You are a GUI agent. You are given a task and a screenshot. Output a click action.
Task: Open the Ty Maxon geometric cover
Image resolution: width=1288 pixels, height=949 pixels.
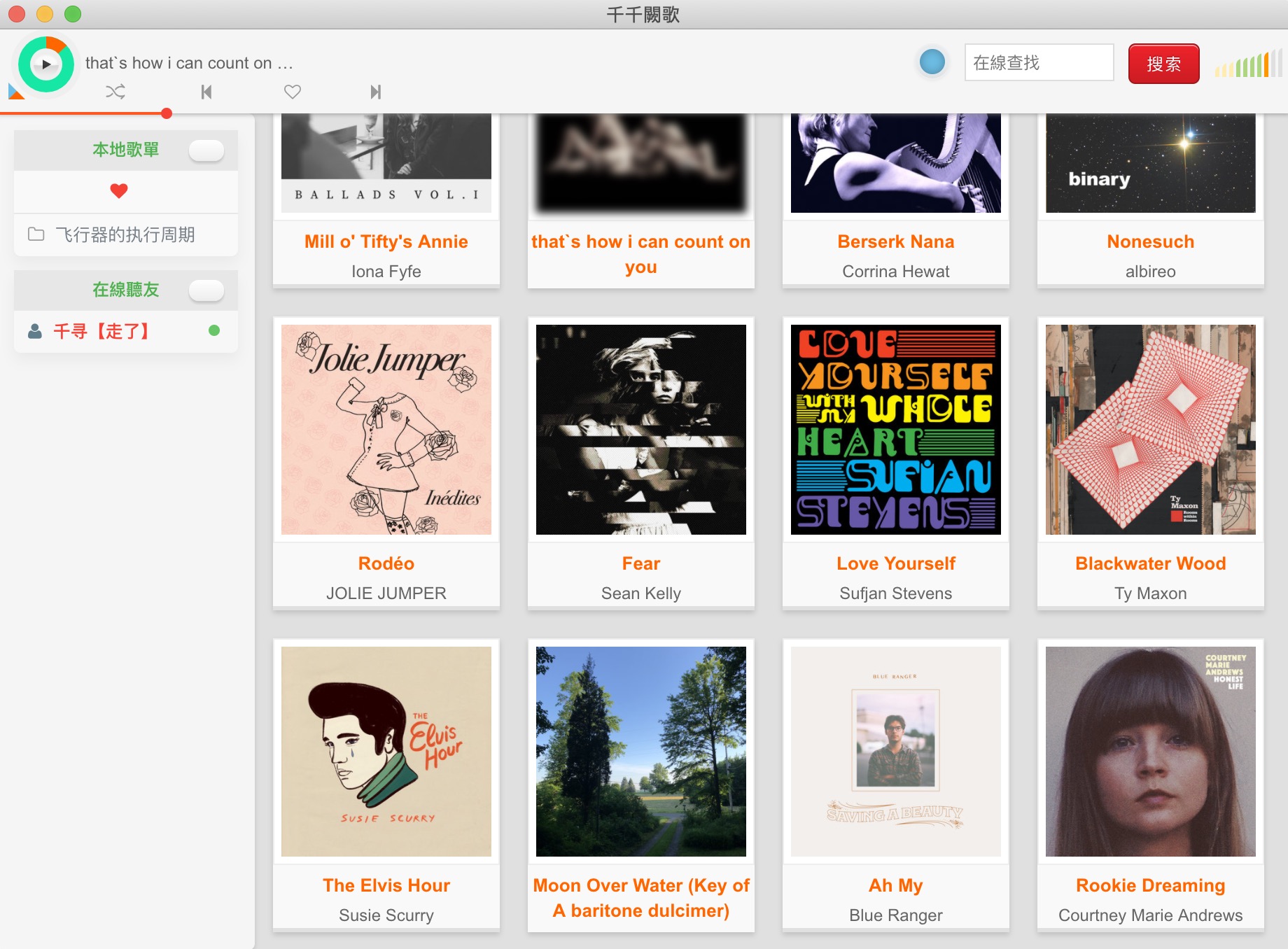tap(1151, 430)
